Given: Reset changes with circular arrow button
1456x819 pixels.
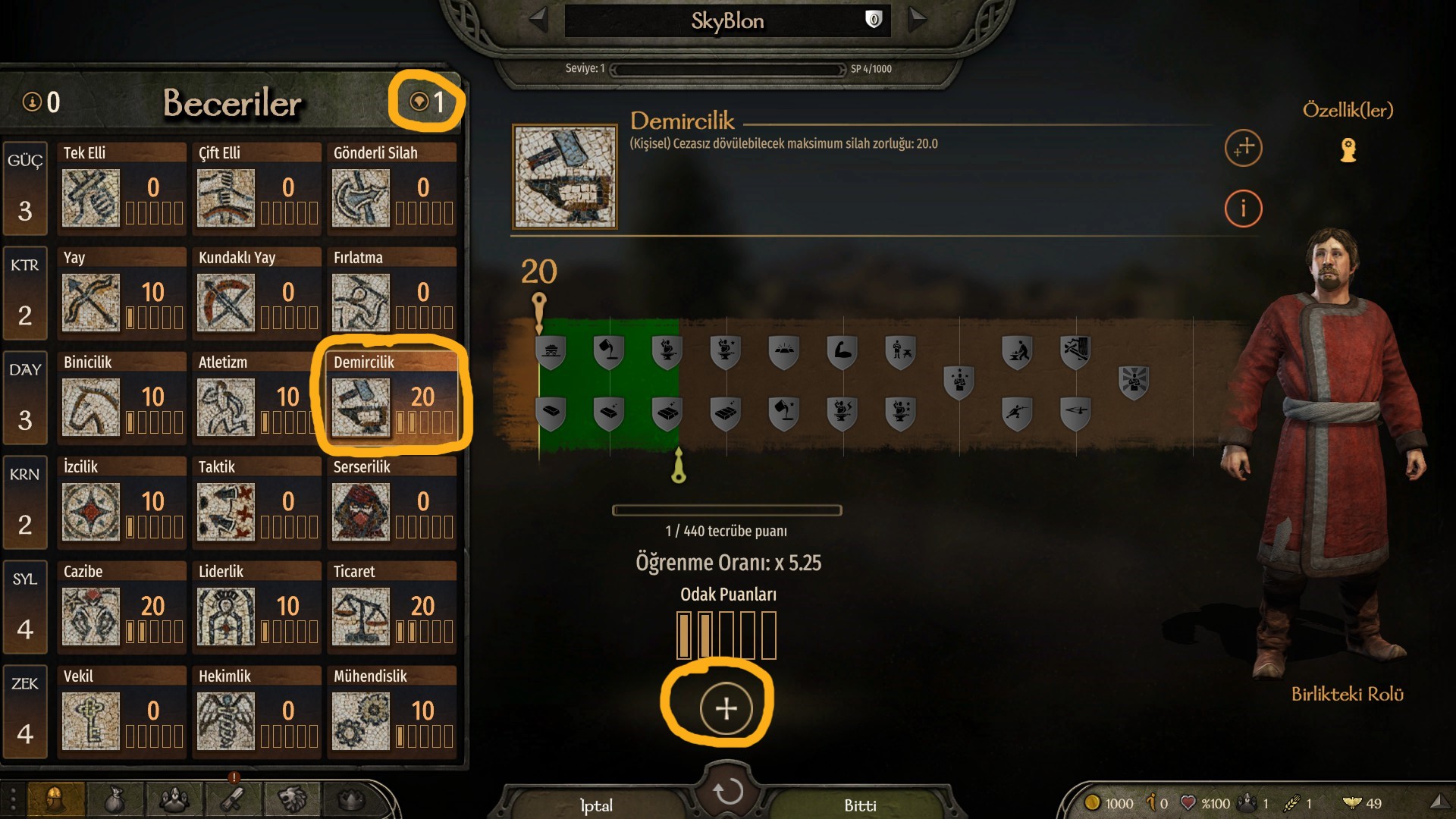Looking at the screenshot, I should (x=728, y=792).
